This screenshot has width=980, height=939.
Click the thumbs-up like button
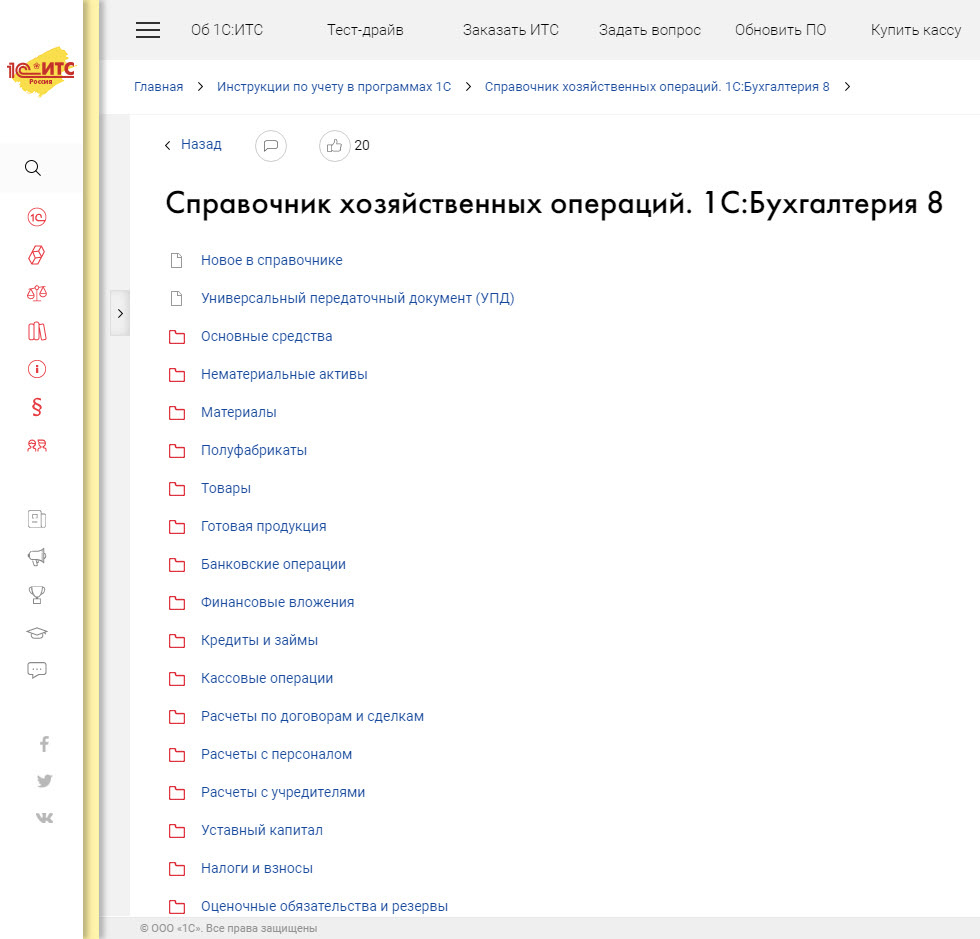pos(334,146)
